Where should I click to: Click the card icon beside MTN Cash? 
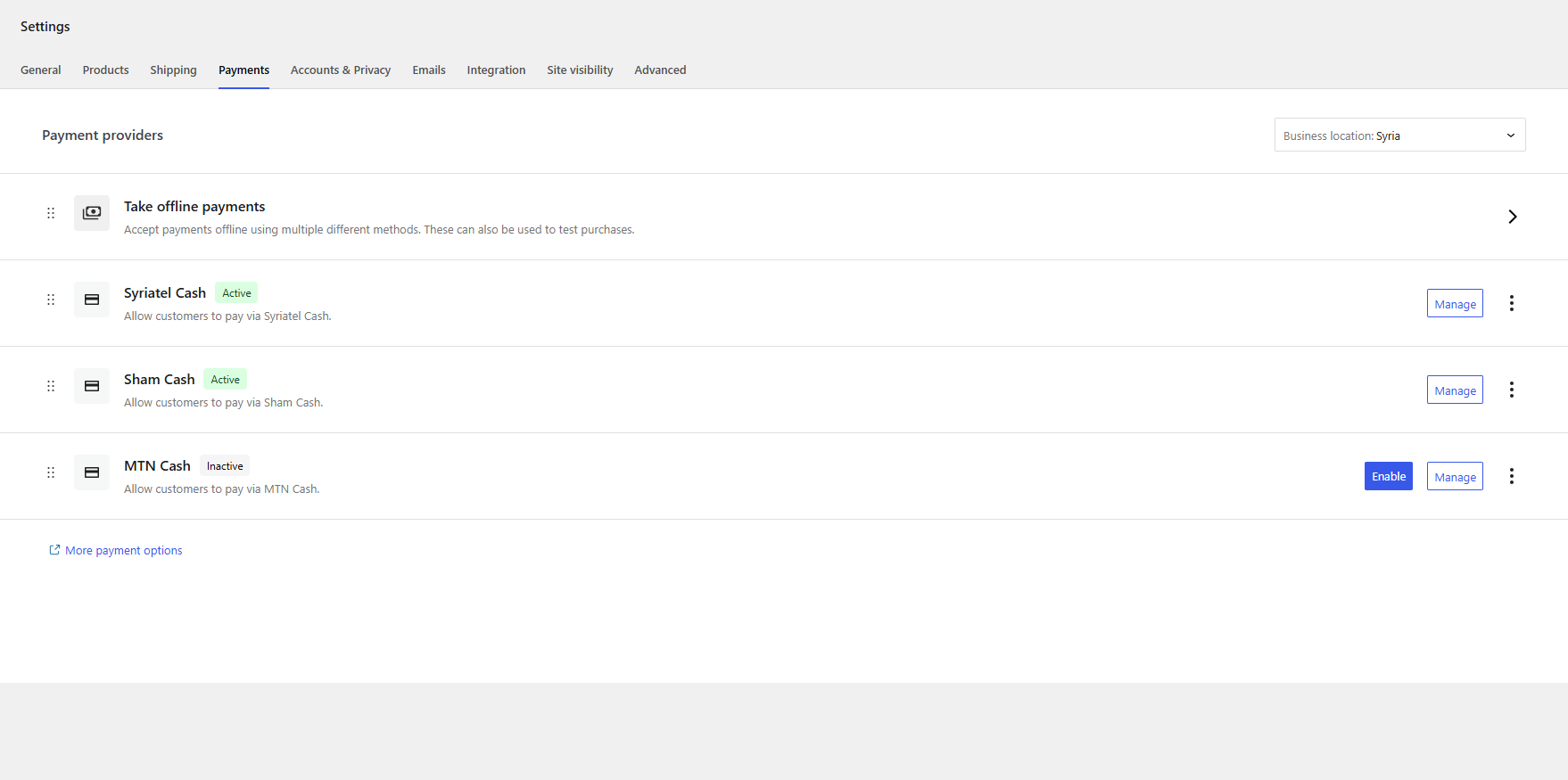[92, 472]
